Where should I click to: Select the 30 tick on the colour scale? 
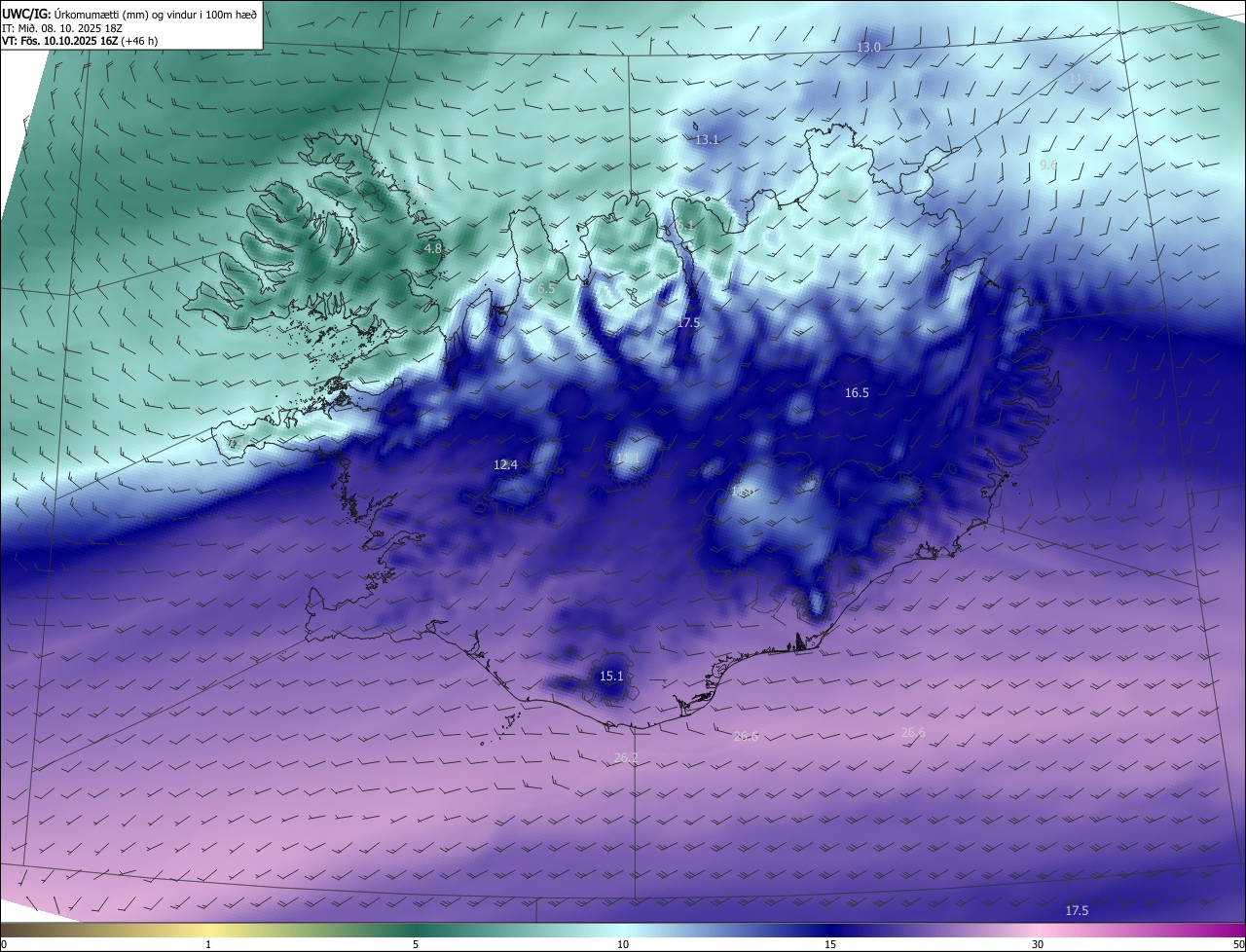(1038, 944)
